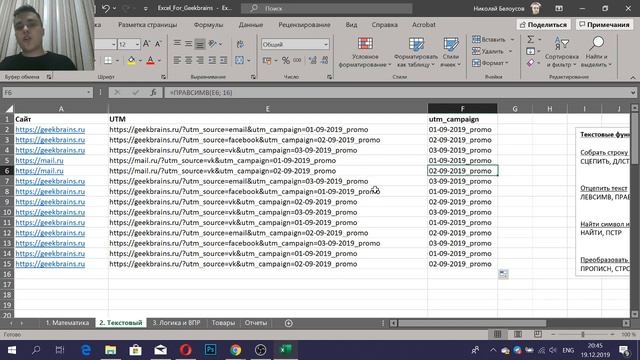Click the zoom slider handle
Screen dimensions: 640x360
(583, 334)
